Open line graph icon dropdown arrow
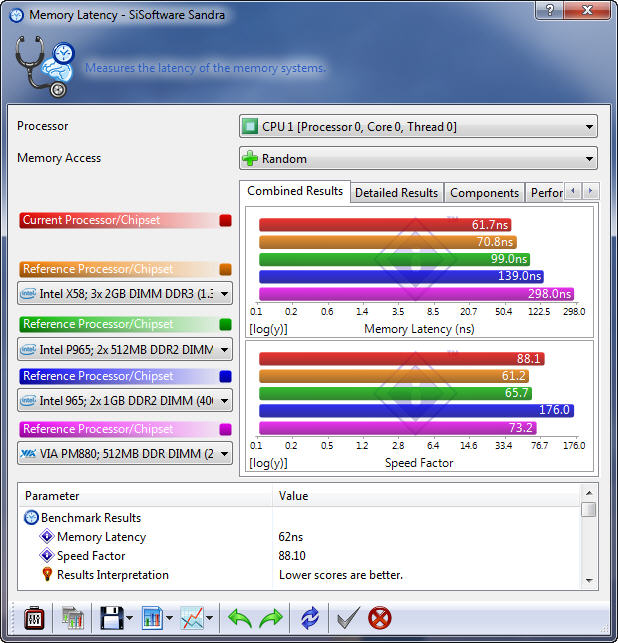Viewport: 618px width, 643px height. 210,618
